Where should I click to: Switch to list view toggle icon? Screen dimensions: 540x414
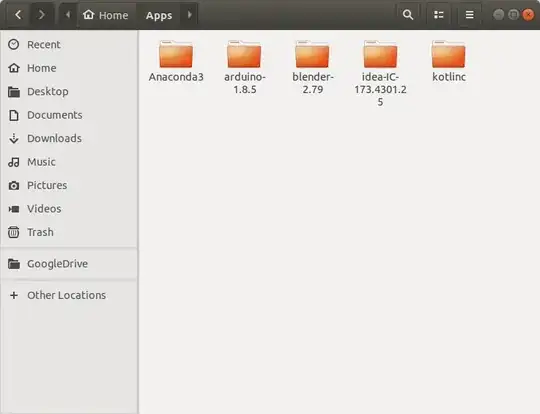click(x=439, y=15)
